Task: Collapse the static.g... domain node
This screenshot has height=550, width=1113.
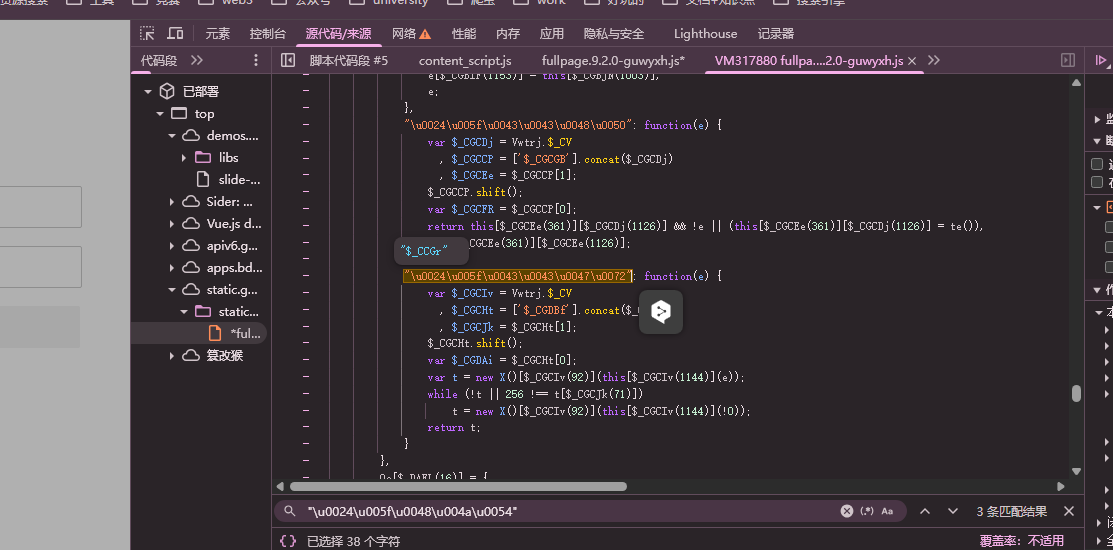Action: coord(172,290)
